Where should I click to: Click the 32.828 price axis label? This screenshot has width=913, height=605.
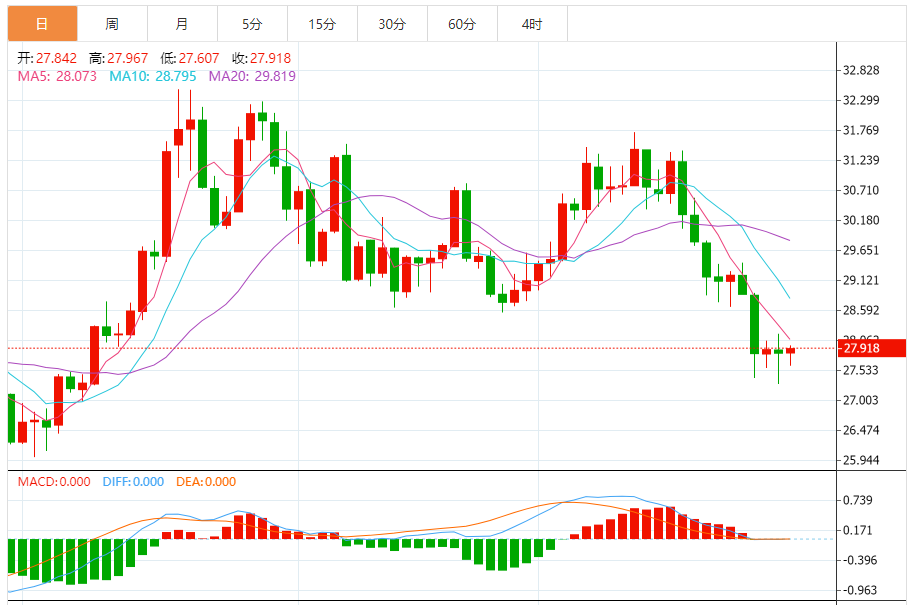click(861, 70)
